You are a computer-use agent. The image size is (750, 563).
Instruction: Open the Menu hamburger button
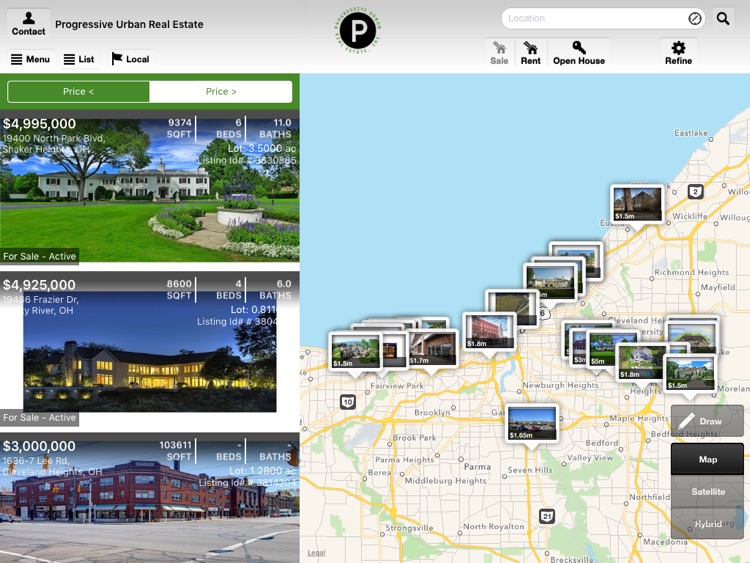pyautogui.click(x=31, y=59)
